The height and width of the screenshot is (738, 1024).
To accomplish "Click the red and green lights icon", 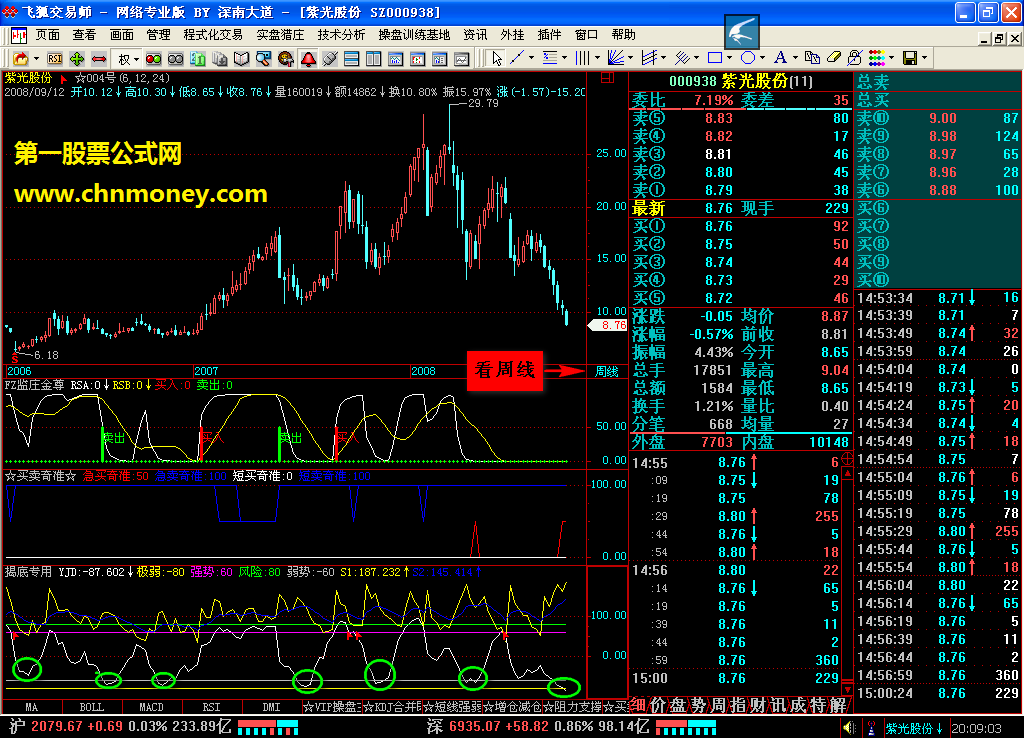I will click(x=153, y=59).
